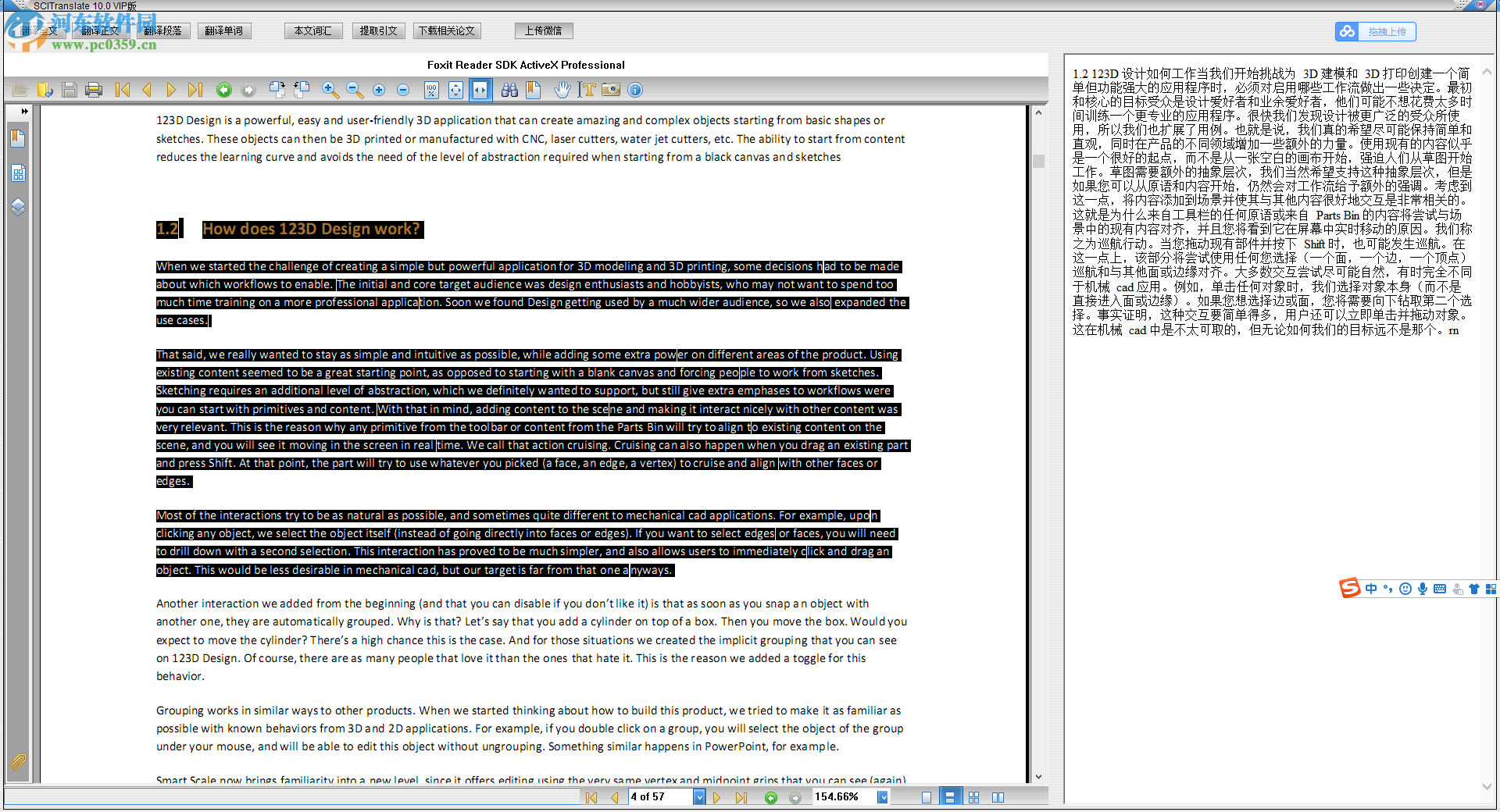
Task: Go to first page in the bottom status bar
Action: pos(591,798)
